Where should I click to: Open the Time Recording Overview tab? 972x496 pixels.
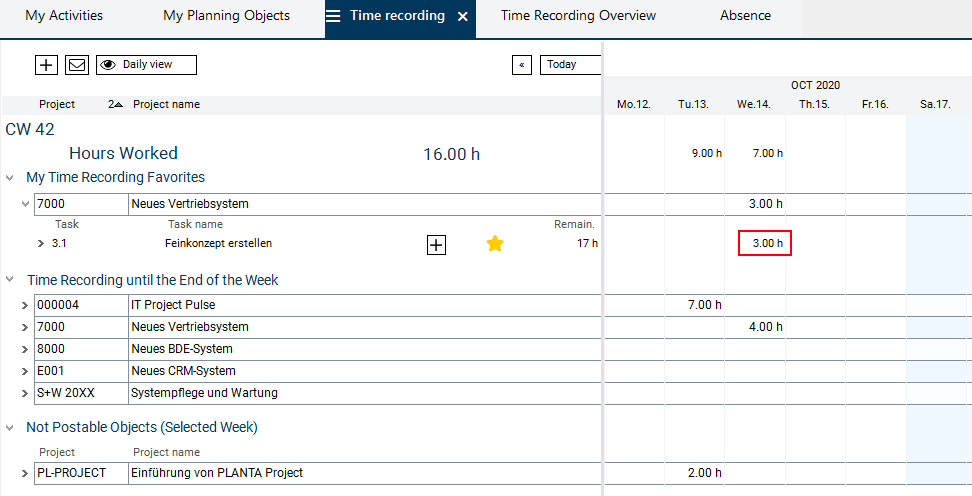click(578, 16)
